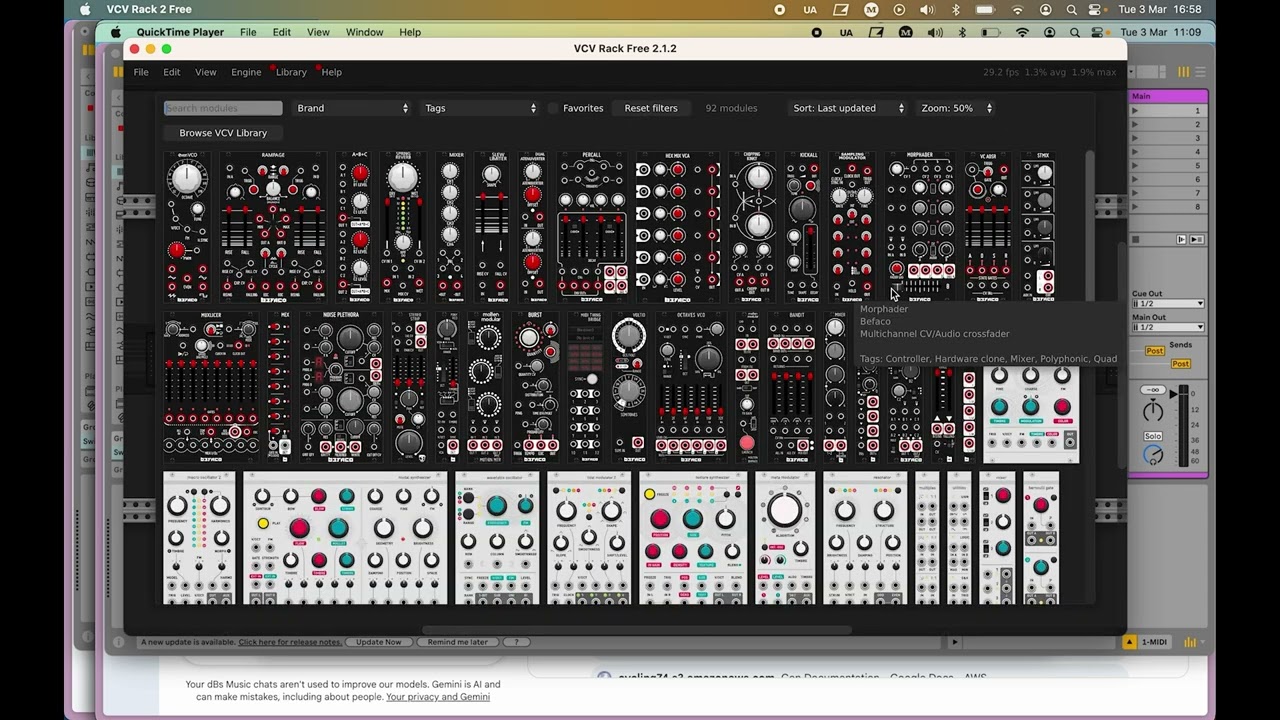The height and width of the screenshot is (720, 1280).
Task: Pick the Rampage module thumbnail
Action: [273, 227]
